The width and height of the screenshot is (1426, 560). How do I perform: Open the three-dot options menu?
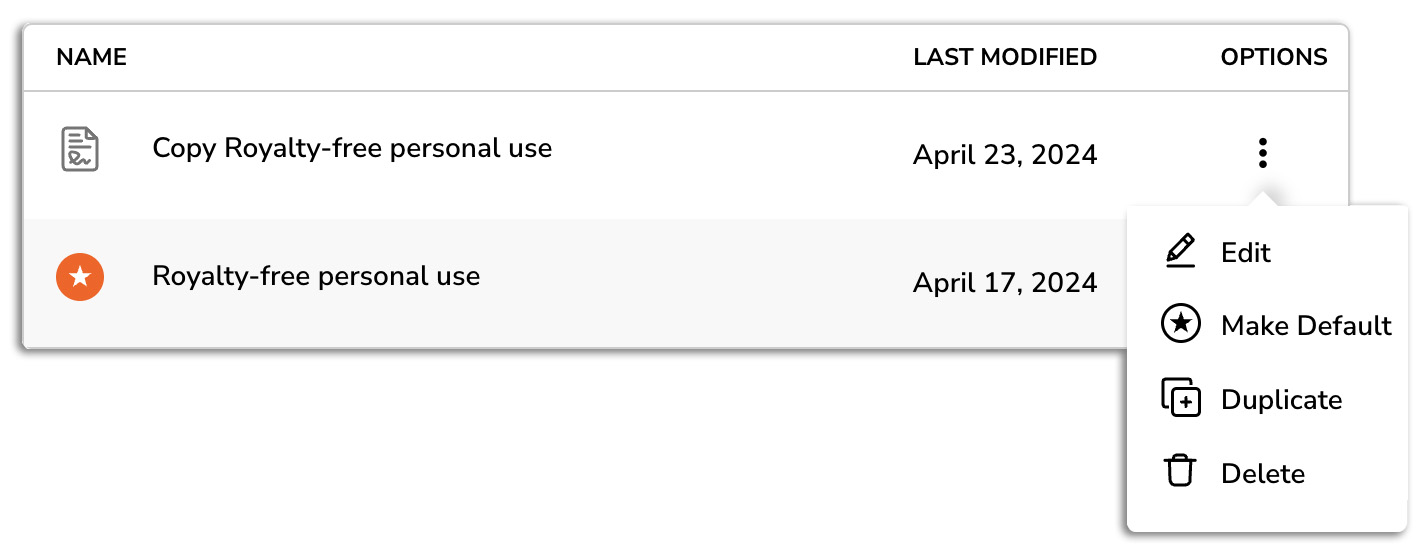[1263, 153]
